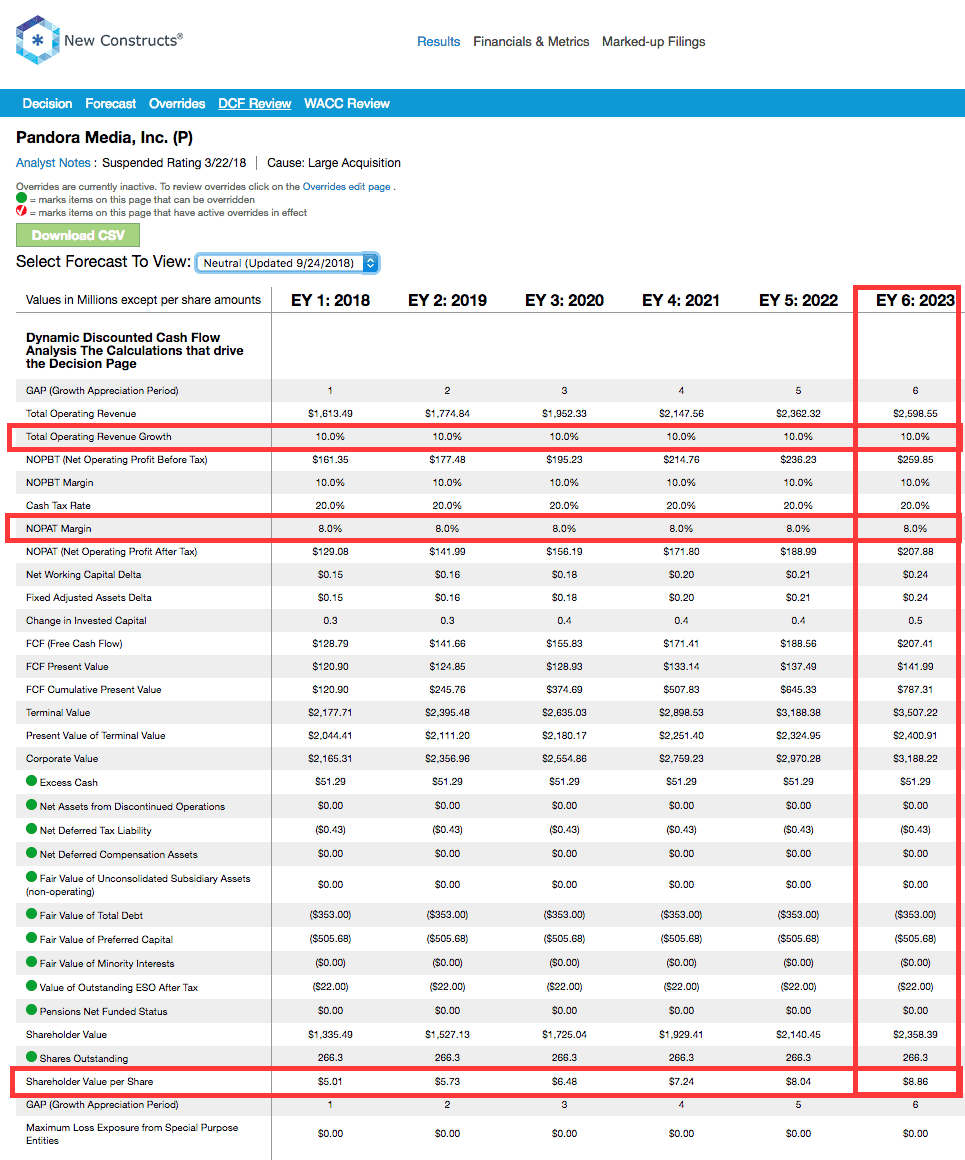
Task: Go to the Overrides page
Action: point(177,104)
